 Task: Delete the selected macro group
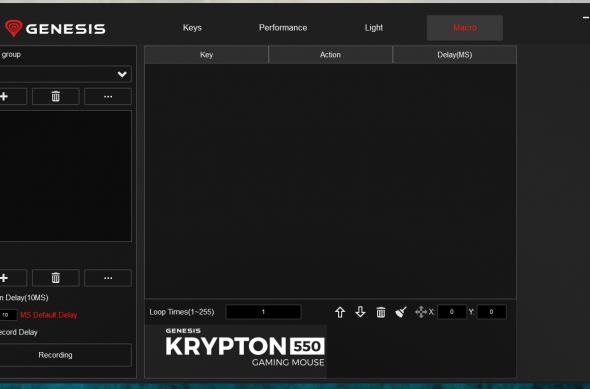click(56, 96)
